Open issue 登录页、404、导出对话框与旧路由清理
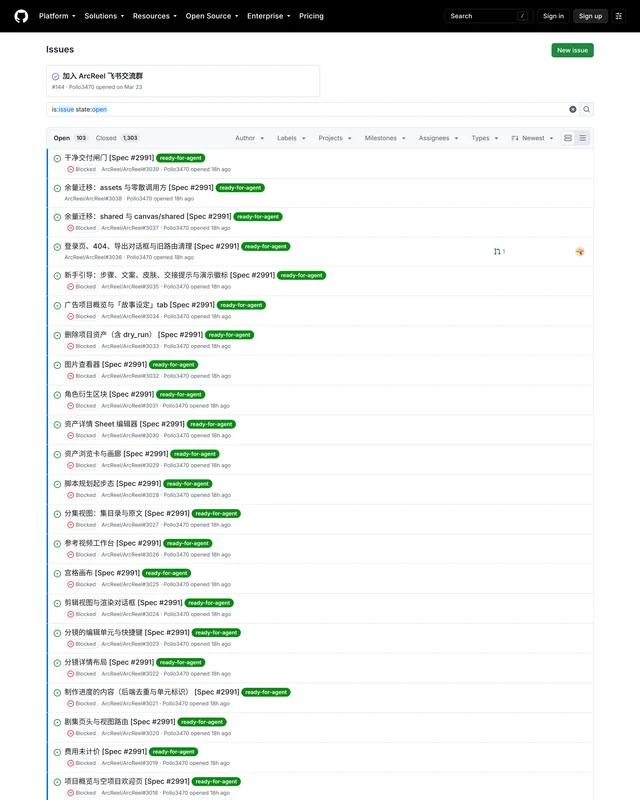This screenshot has width=640, height=800. click(x=152, y=246)
